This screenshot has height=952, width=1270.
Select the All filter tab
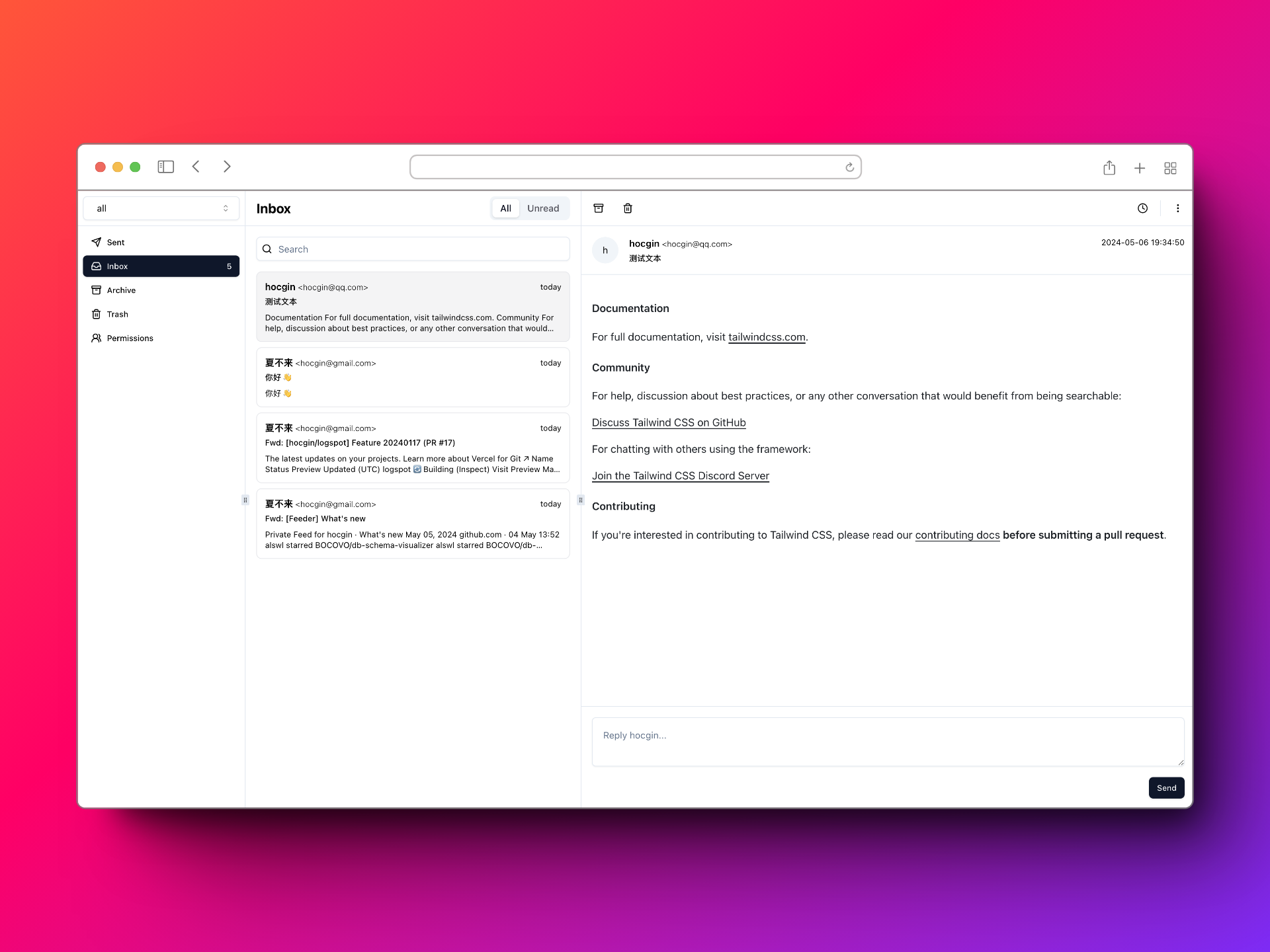[505, 208]
